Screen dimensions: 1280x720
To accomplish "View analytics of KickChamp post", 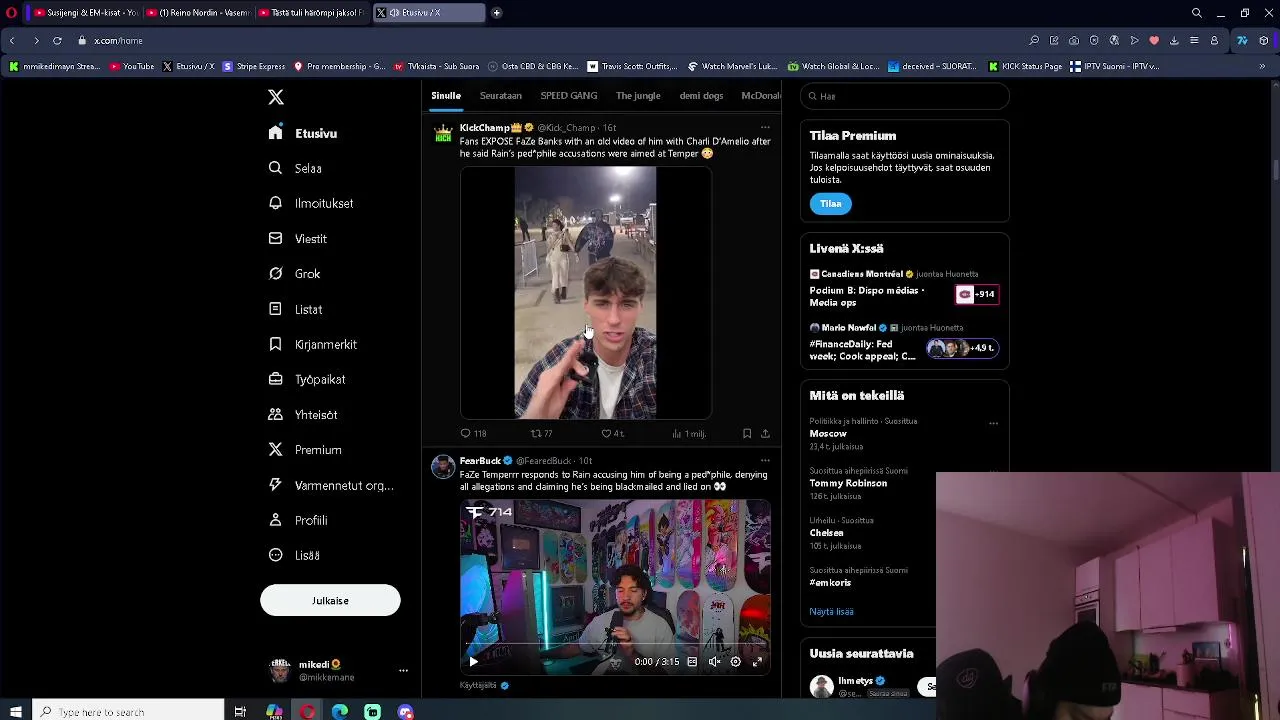I will click(689, 433).
